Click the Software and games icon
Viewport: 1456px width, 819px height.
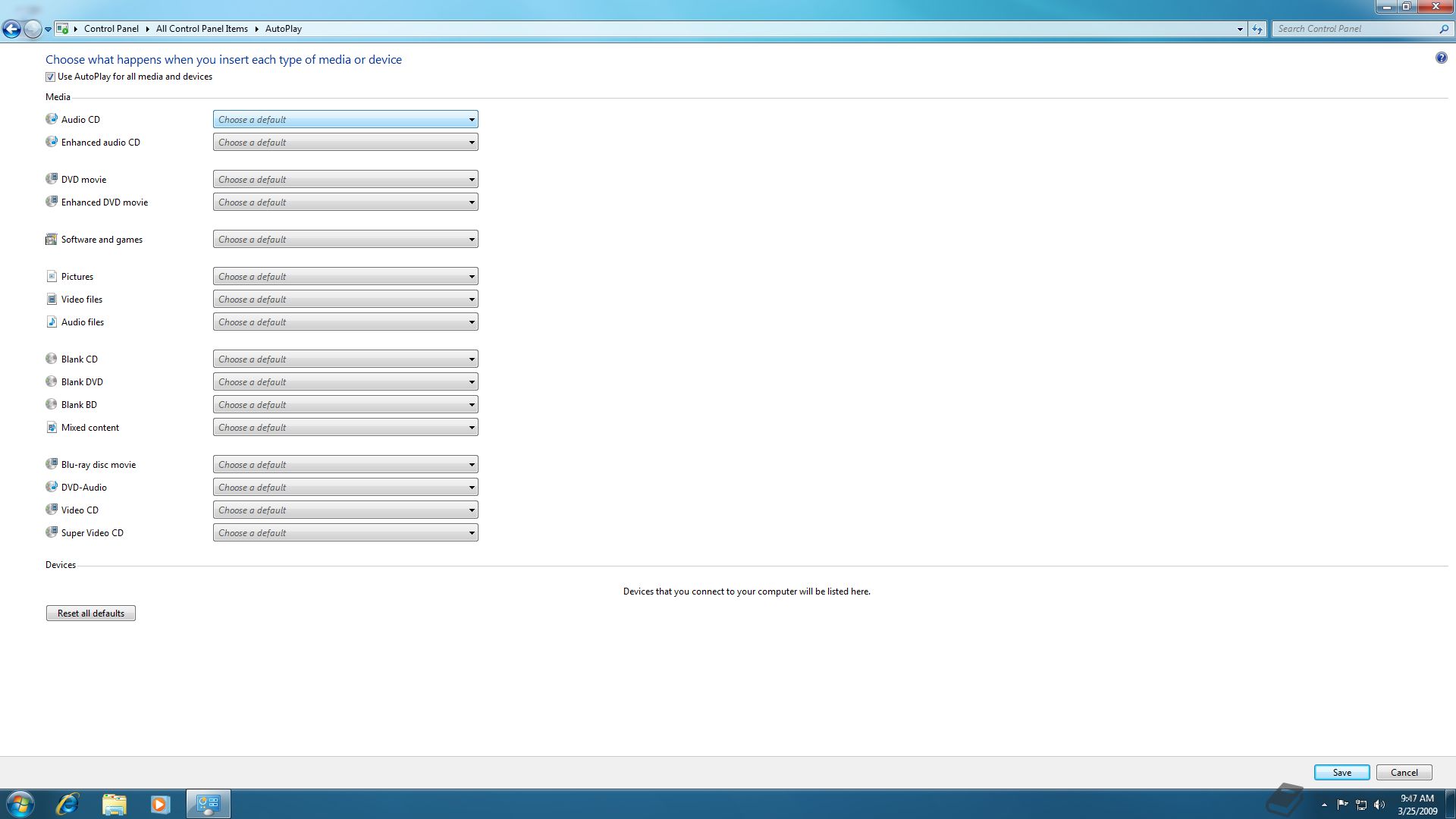pos(52,240)
